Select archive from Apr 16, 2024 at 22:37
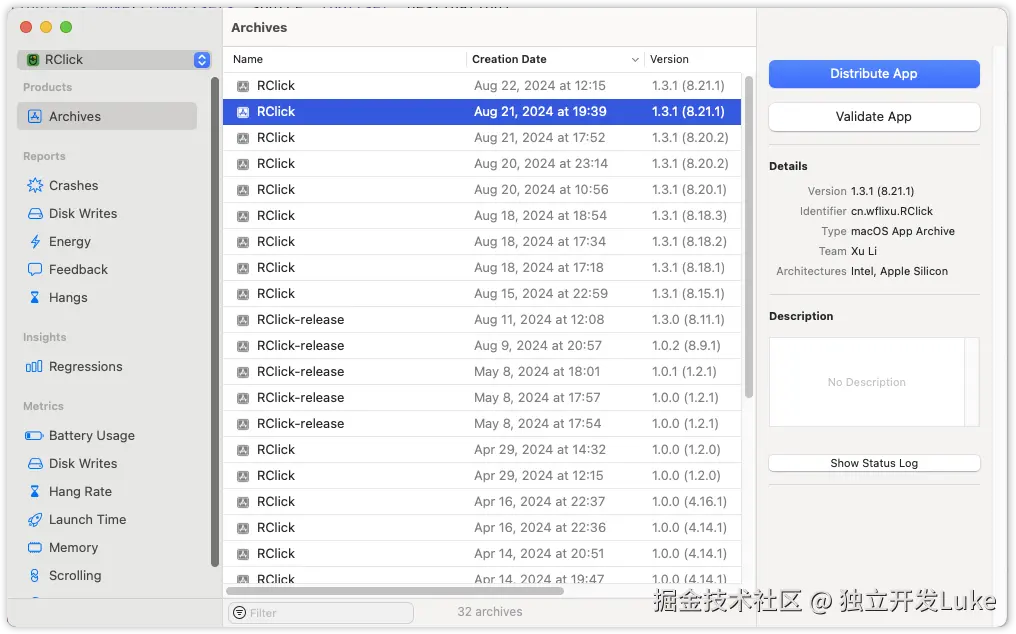The height and width of the screenshot is (634, 1016). click(x=481, y=501)
